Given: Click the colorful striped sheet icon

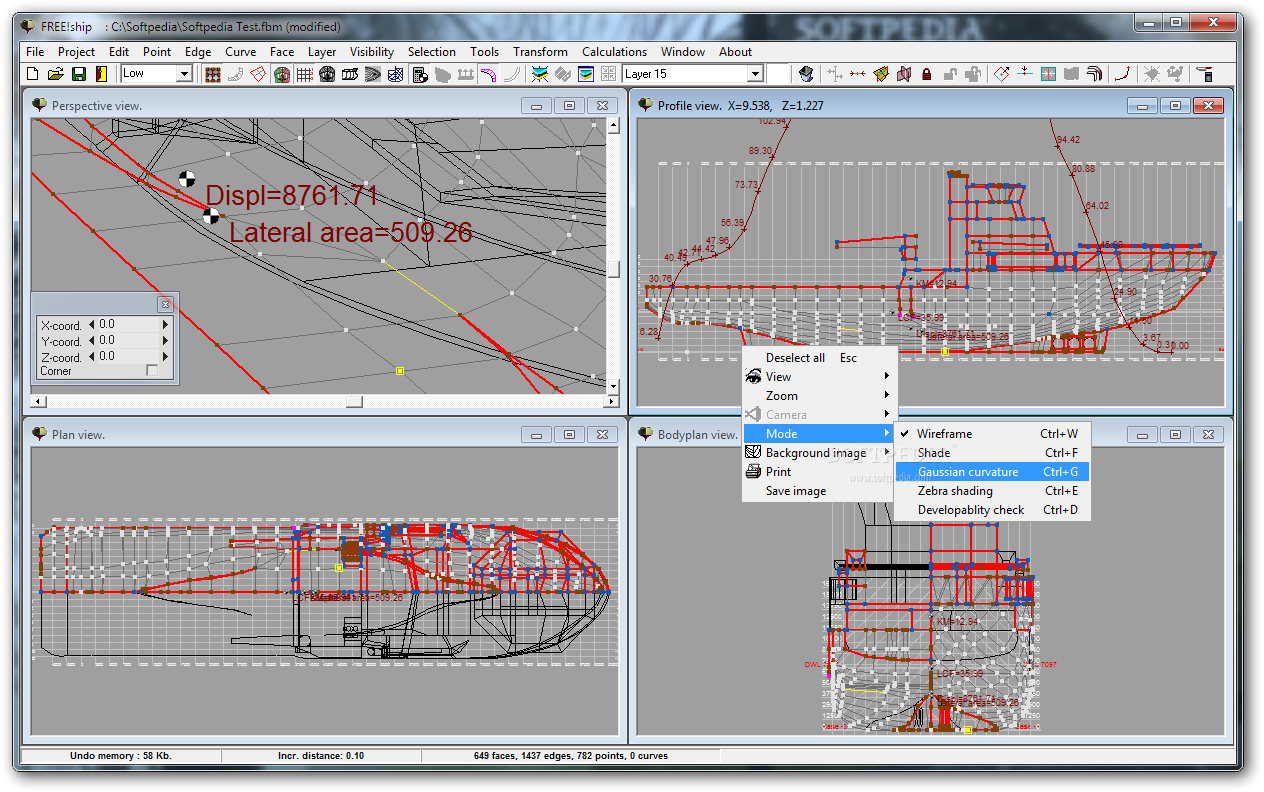Looking at the screenshot, I should tap(881, 74).
